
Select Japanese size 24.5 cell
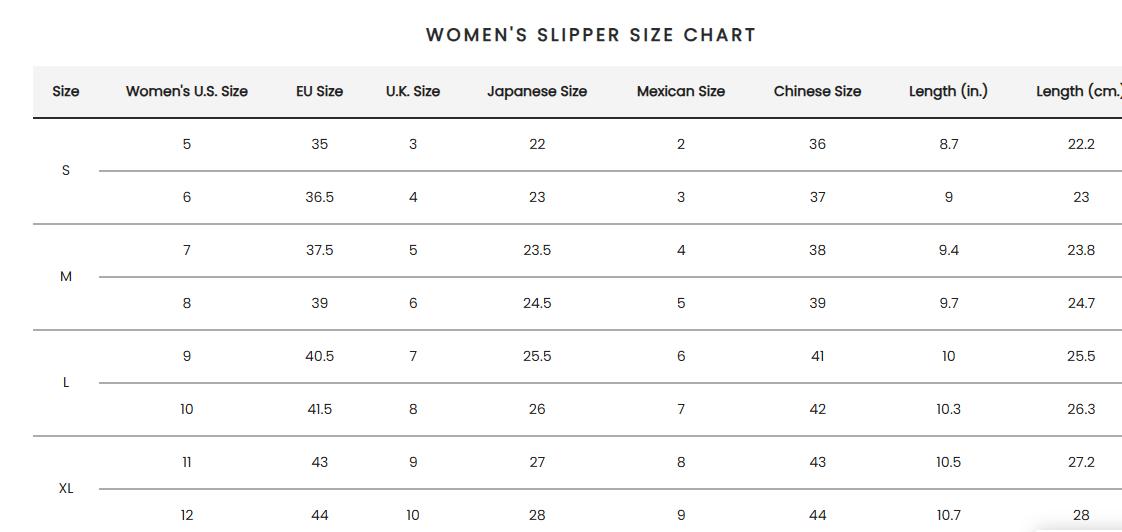click(x=537, y=303)
